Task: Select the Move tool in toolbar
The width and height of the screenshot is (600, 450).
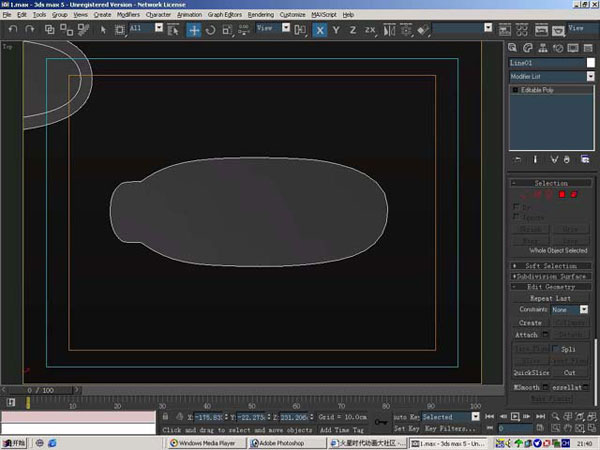Action: tap(194, 30)
